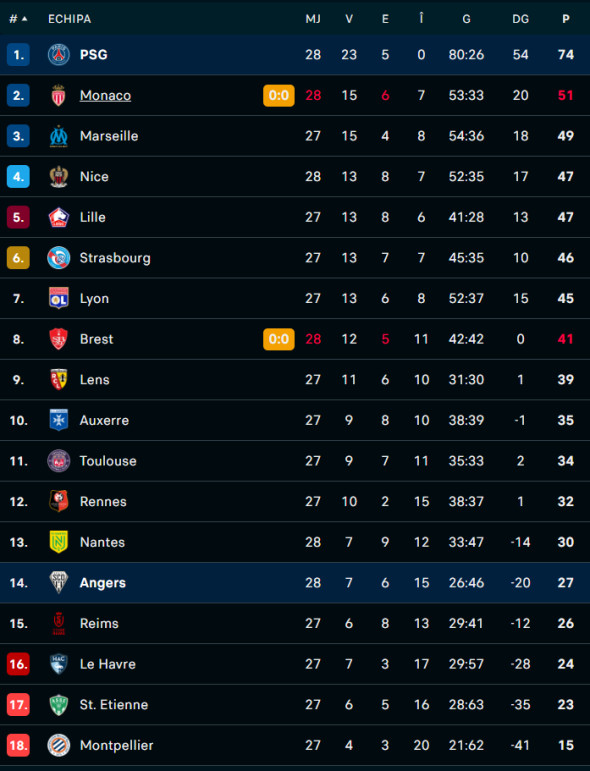Viewport: 590px width, 771px height.
Task: Select the Nantes yellow badge icon
Action: 59,542
